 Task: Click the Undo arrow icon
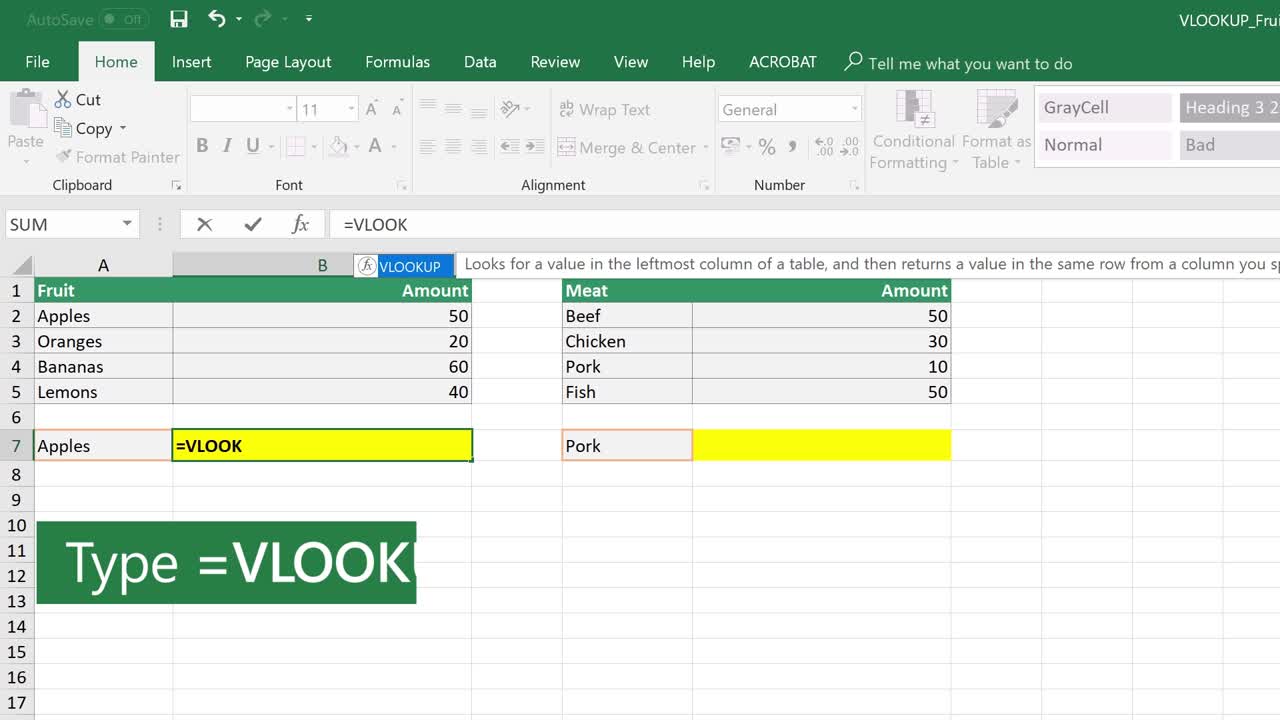pos(217,18)
